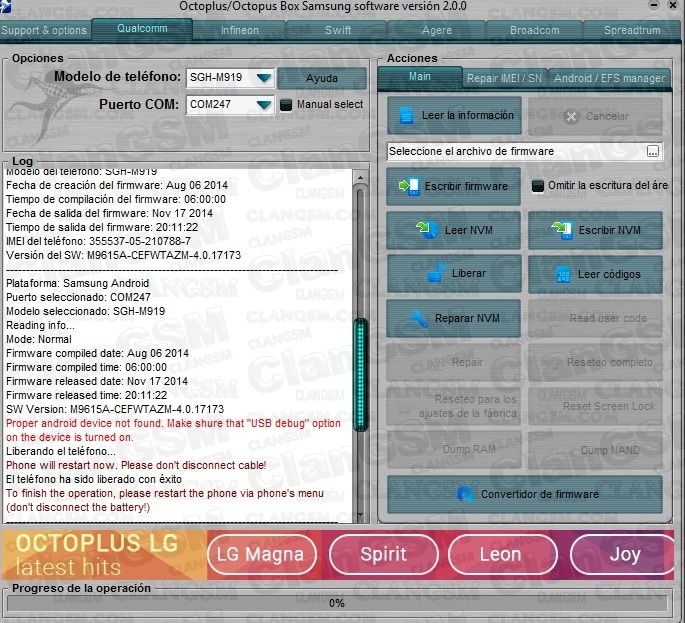The height and width of the screenshot is (623, 685).
Task: Expand the Puerto COM dropdown
Action: [x=264, y=105]
